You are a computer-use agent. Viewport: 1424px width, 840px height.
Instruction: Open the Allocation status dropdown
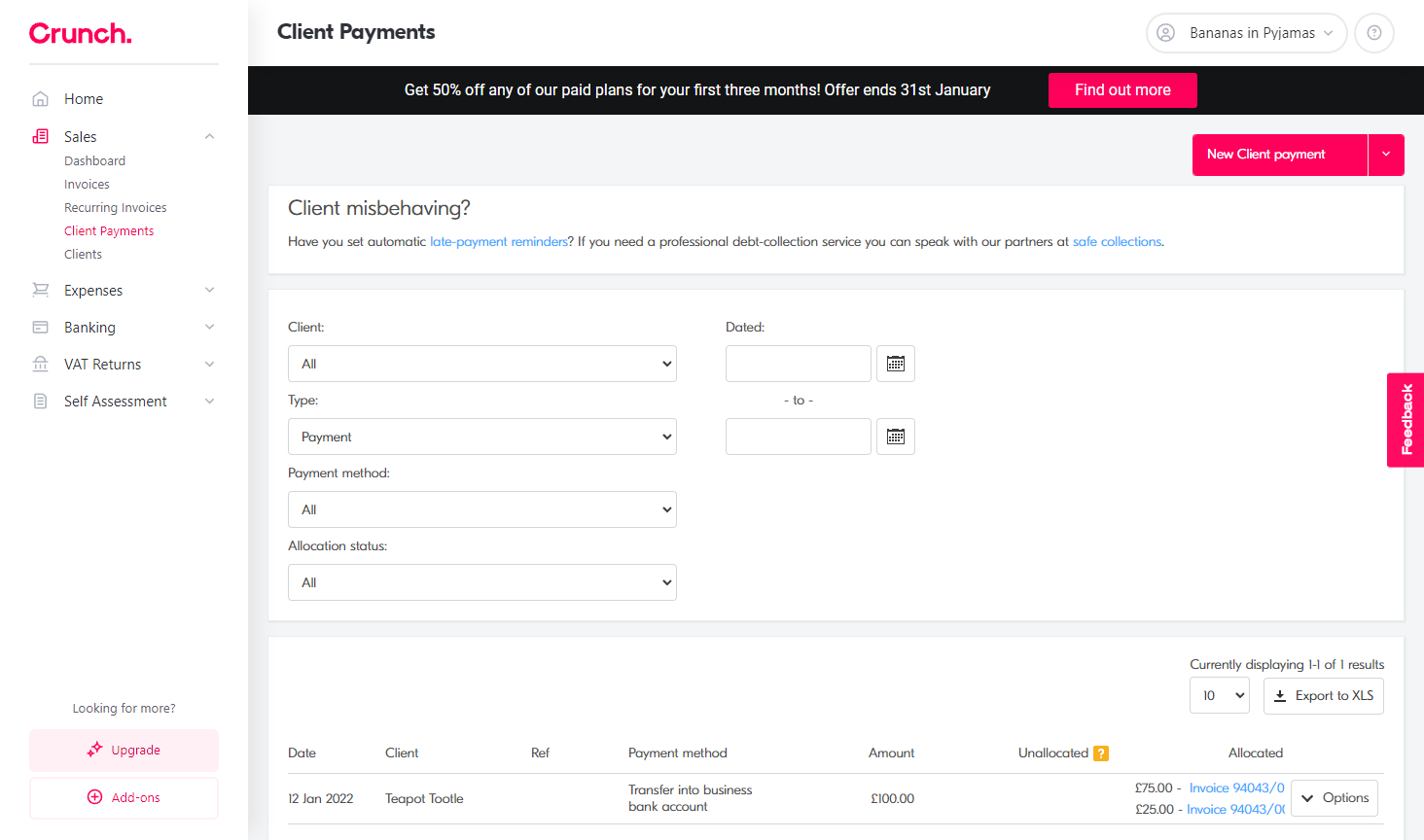click(481, 582)
